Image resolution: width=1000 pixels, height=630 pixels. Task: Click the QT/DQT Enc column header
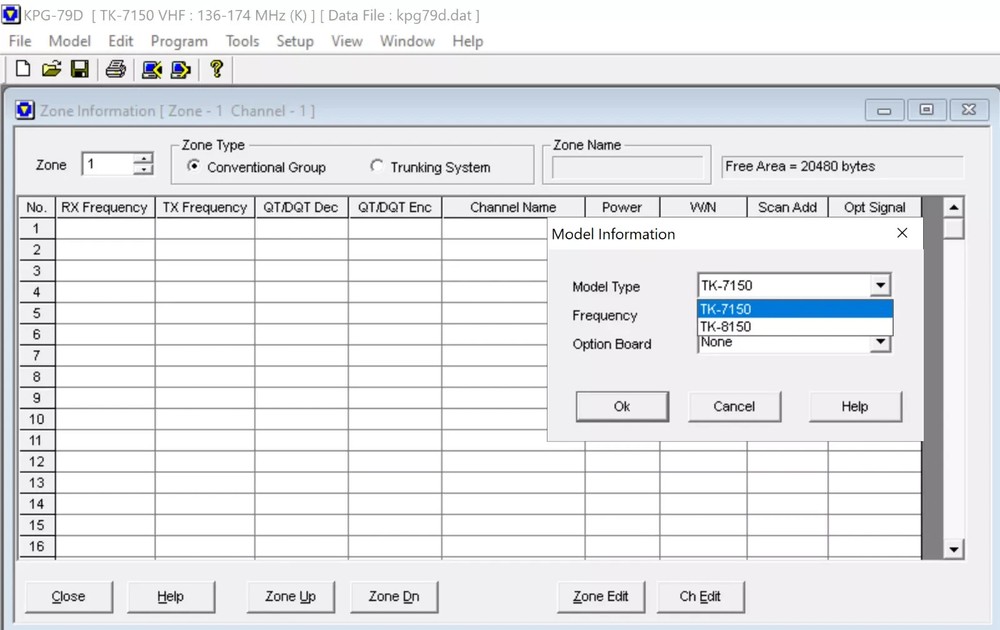[395, 207]
